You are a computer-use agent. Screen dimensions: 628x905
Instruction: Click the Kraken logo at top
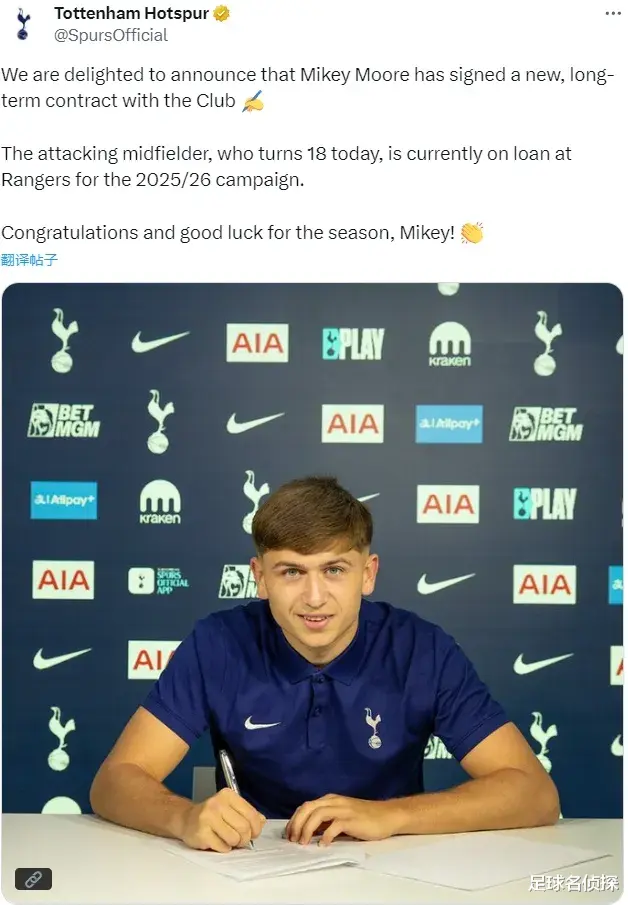coord(450,344)
